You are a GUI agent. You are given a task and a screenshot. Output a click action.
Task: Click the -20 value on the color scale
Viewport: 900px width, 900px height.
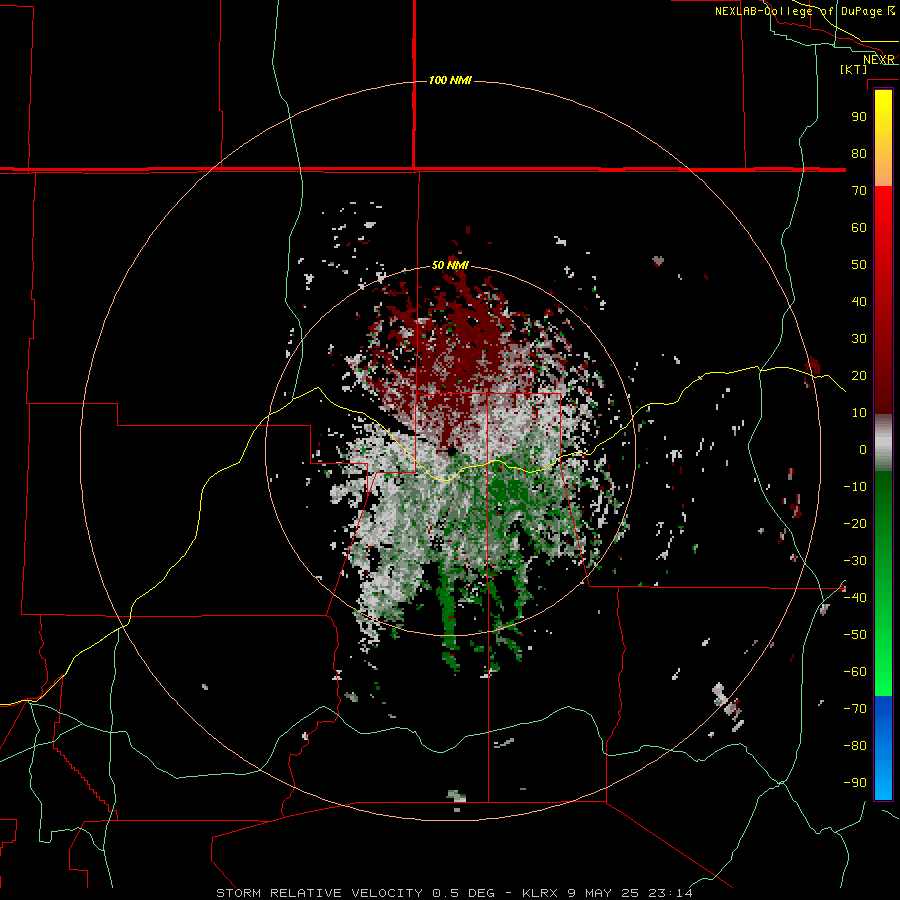(x=855, y=524)
